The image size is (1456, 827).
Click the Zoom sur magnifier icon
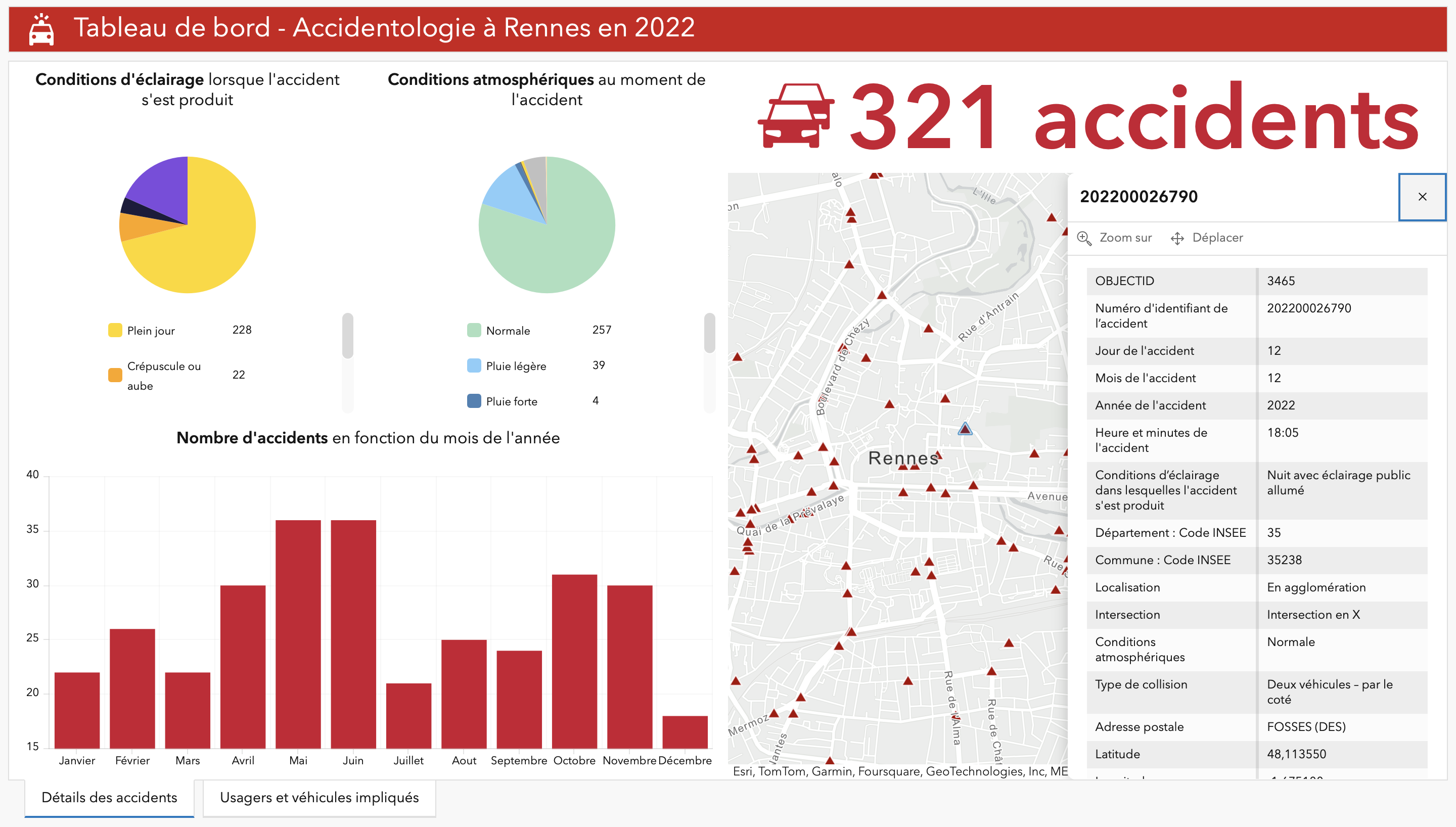pyautogui.click(x=1084, y=238)
